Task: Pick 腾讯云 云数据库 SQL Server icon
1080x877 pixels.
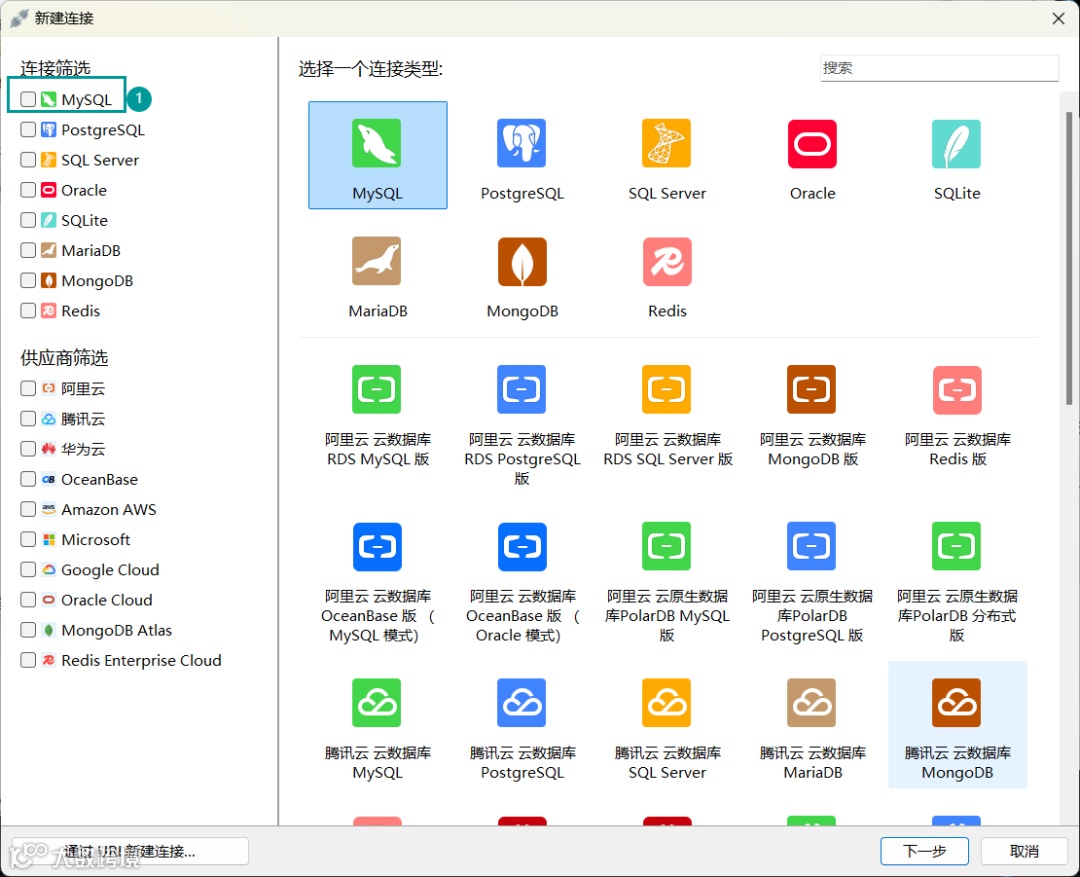Action: click(x=666, y=703)
